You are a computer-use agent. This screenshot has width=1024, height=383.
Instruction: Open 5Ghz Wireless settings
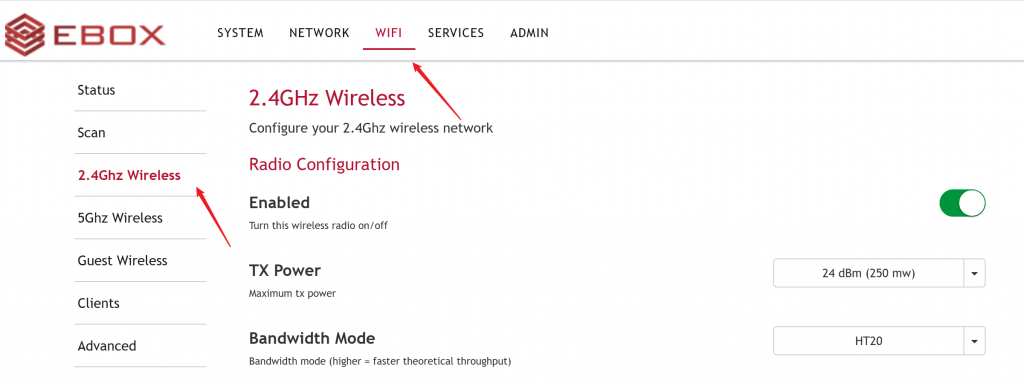(x=120, y=218)
